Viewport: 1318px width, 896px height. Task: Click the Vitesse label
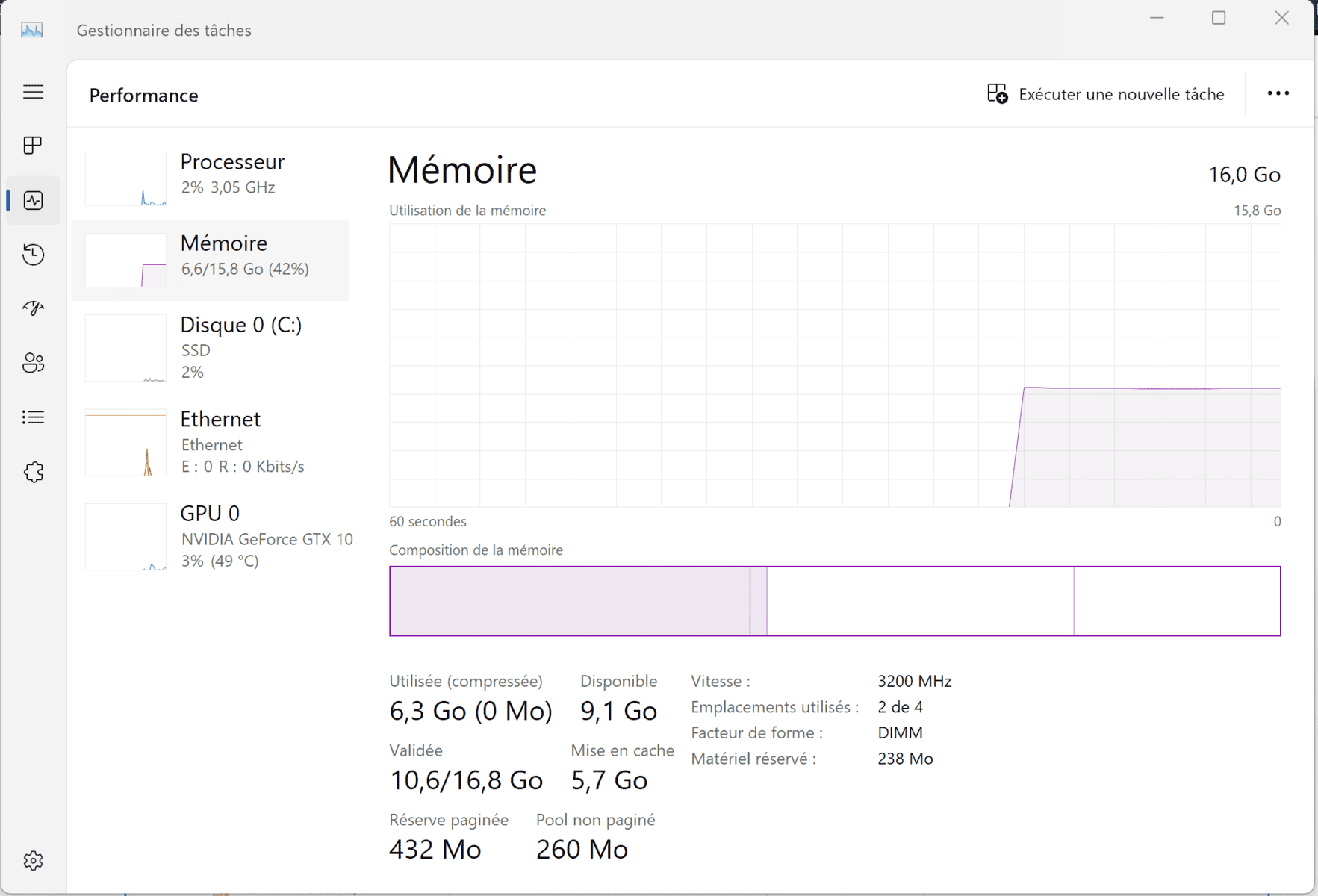tap(721, 681)
